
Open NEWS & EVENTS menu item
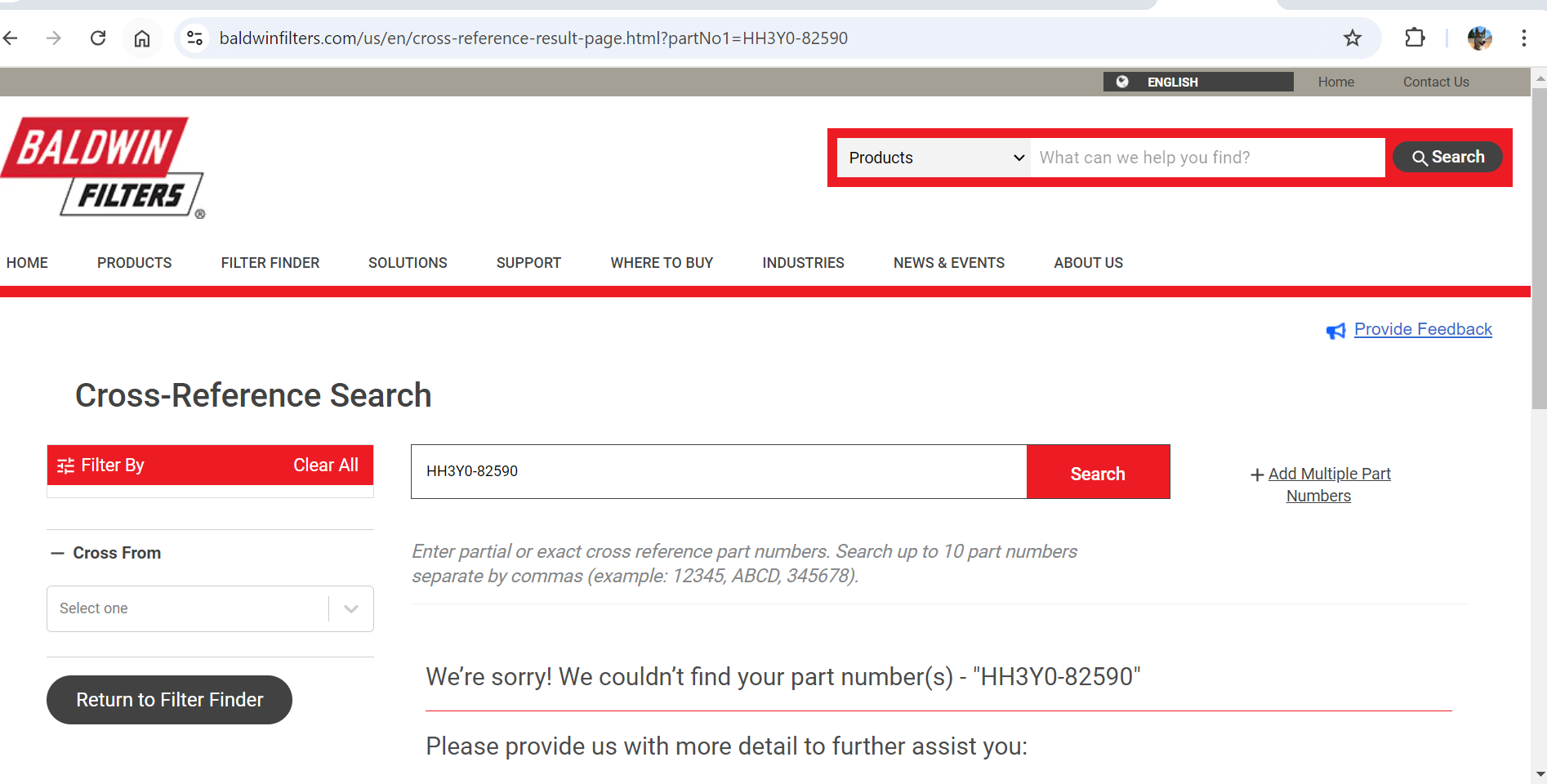[949, 263]
